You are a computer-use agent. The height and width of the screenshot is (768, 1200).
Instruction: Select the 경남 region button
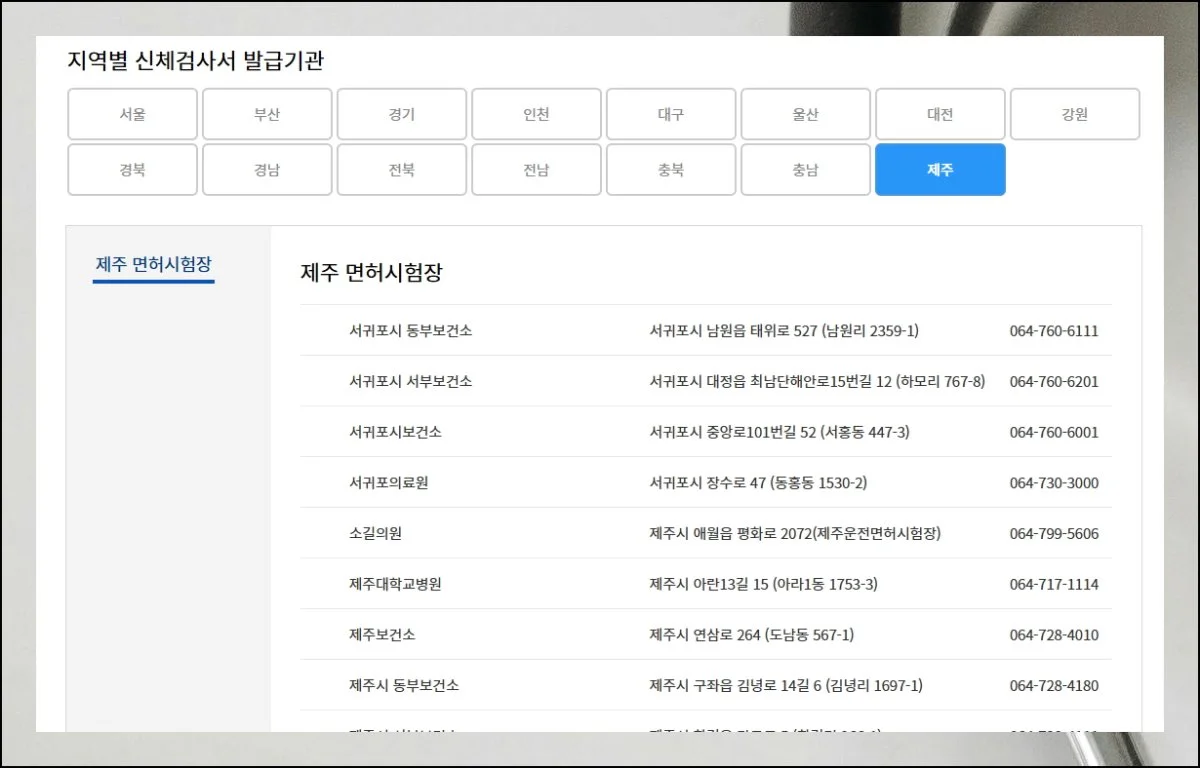(x=267, y=169)
